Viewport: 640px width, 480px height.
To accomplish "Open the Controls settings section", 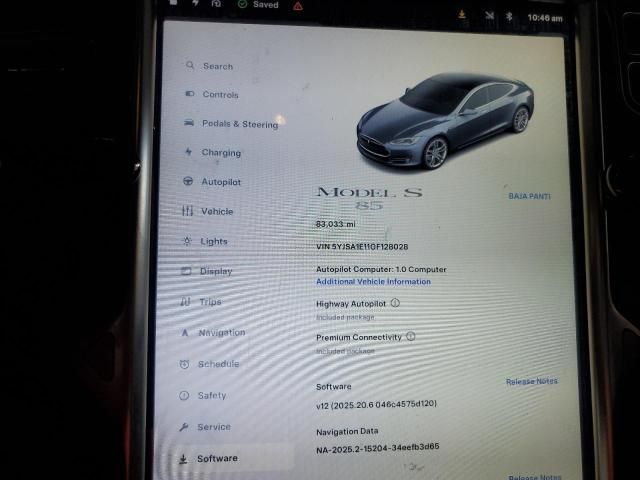I will point(220,95).
